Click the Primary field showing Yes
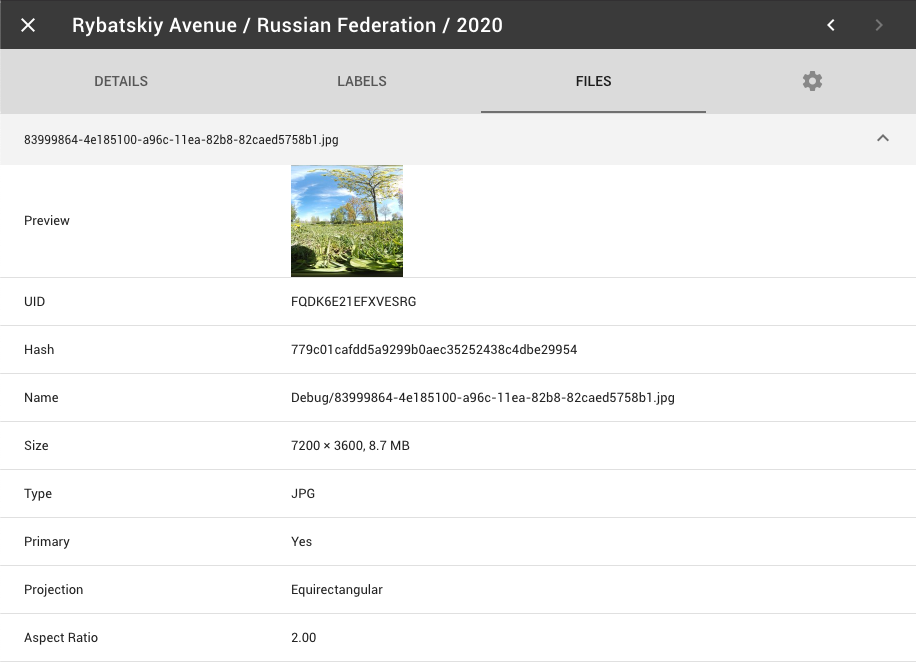The height and width of the screenshot is (669, 916). coord(301,541)
